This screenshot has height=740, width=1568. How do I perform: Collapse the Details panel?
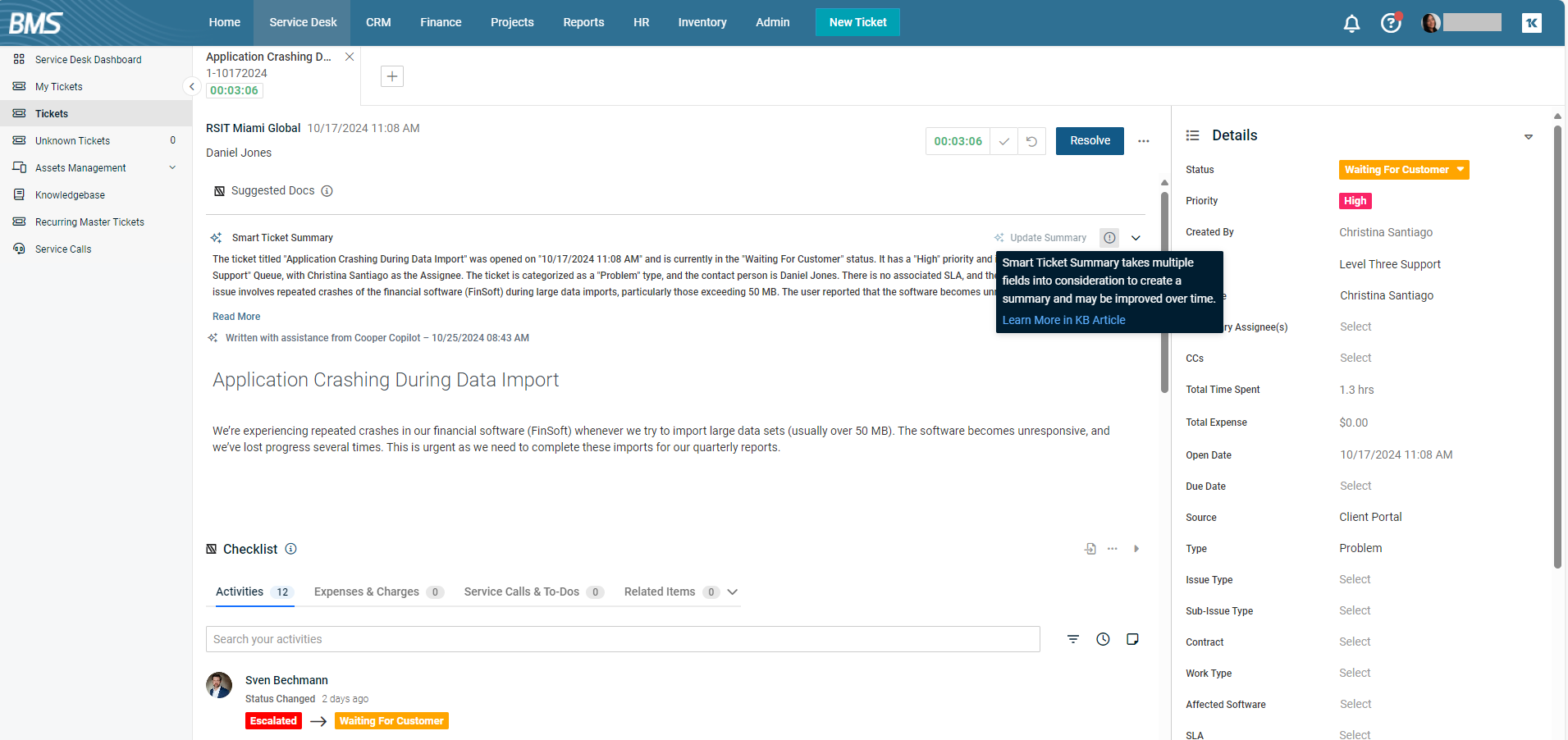(1528, 136)
